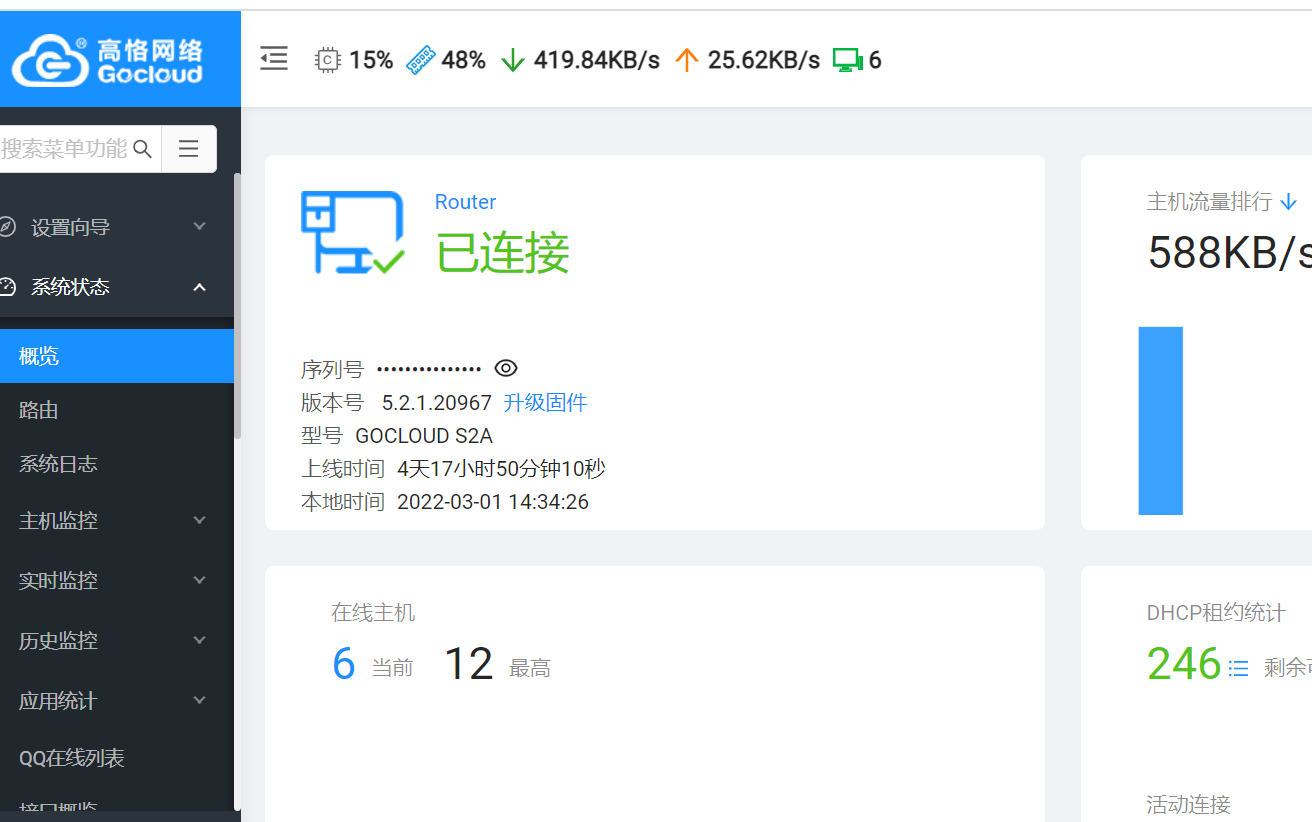Expand the 主机监控 submenu

(x=117, y=520)
